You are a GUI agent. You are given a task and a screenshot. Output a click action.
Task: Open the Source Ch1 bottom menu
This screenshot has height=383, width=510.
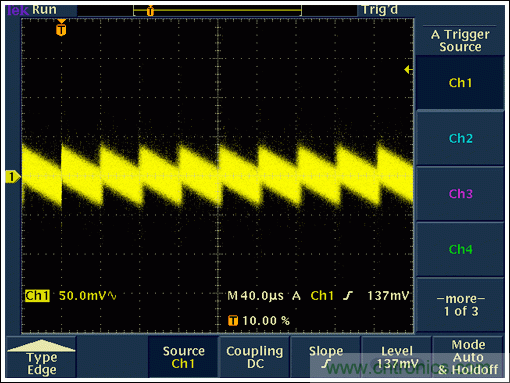tap(183, 357)
